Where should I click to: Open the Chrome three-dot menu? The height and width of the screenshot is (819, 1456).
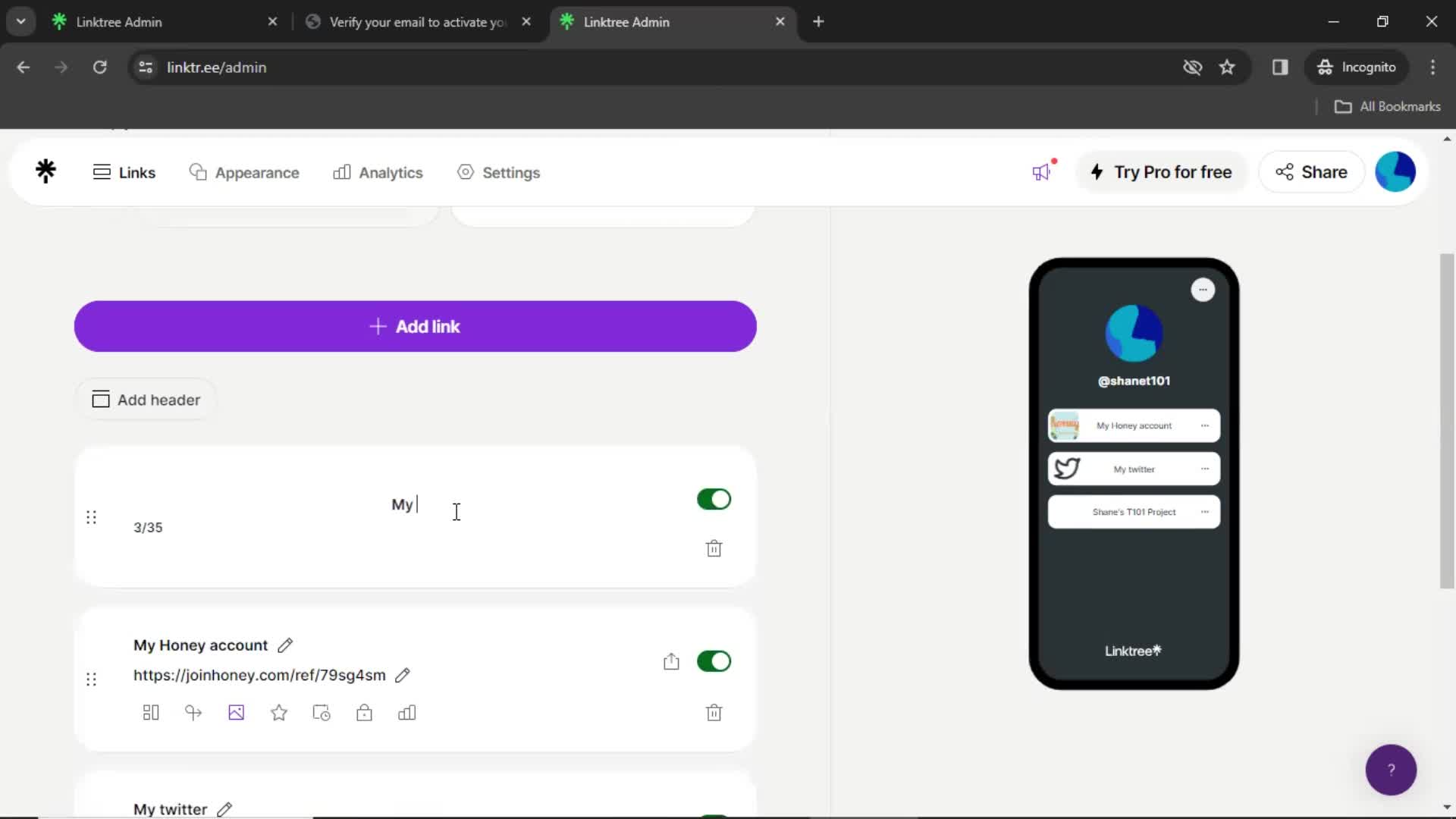pos(1432,67)
